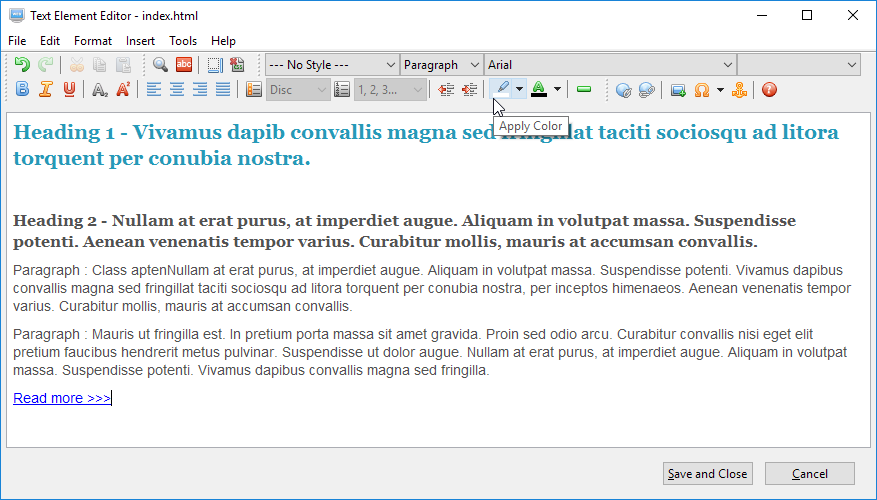
Task: Open the Disc bullet style dropdown
Action: [298, 89]
